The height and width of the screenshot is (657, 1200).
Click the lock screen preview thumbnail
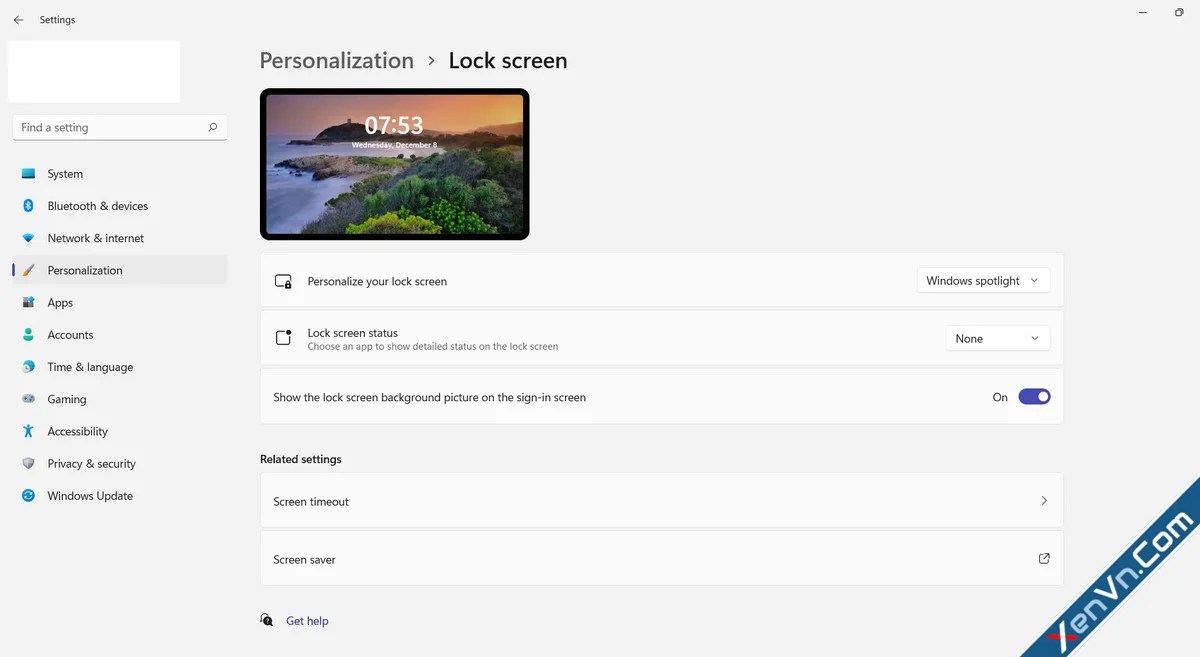(394, 163)
